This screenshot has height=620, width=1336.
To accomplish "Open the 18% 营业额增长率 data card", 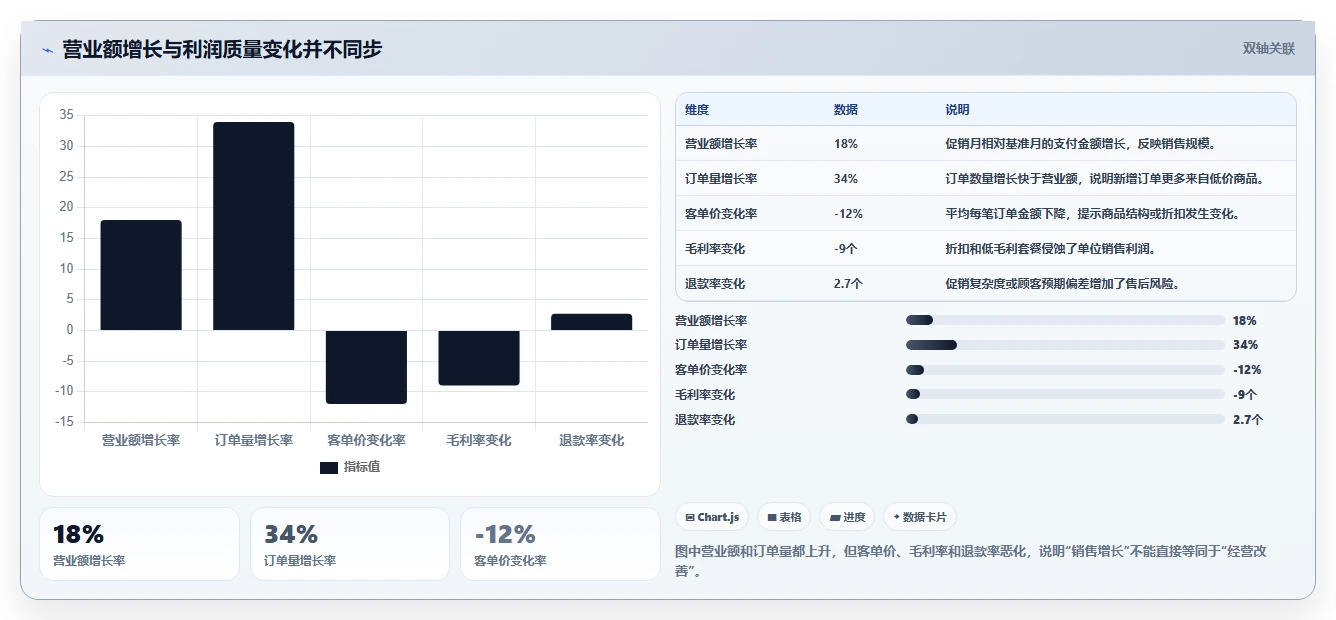I will coord(139,544).
